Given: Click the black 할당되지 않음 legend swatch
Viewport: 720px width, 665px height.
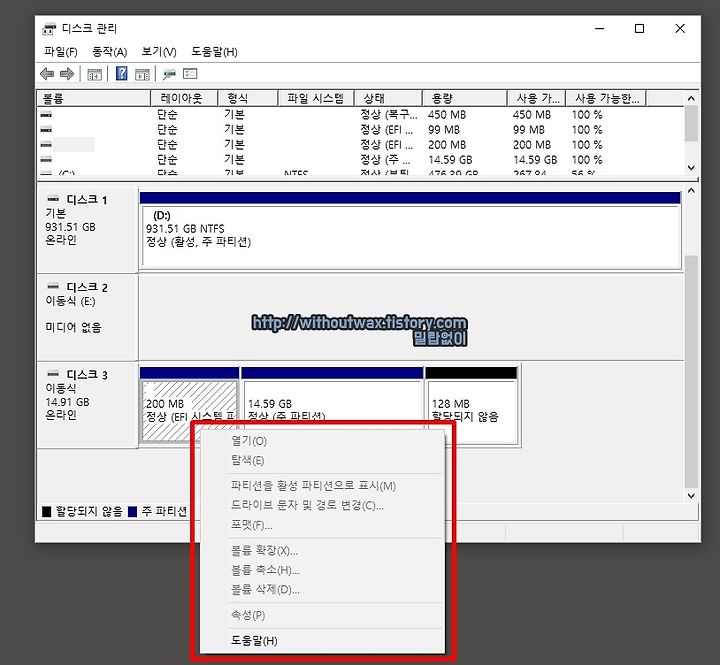Looking at the screenshot, I should click(46, 512).
